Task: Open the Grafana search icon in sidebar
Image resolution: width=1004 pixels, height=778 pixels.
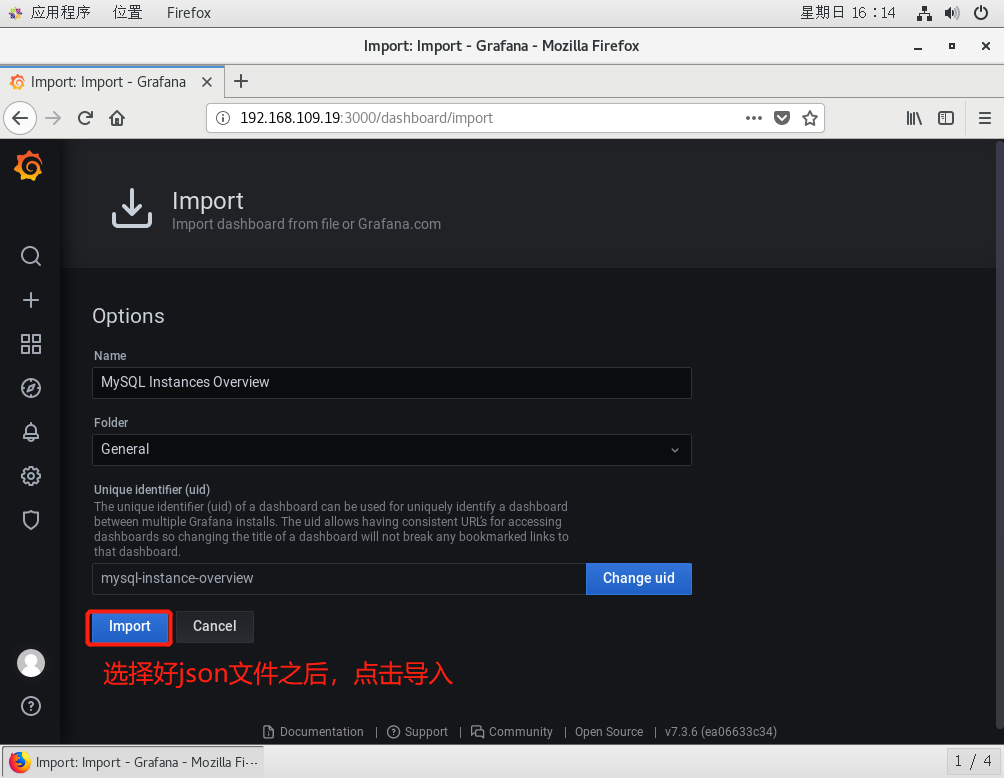Action: click(31, 256)
